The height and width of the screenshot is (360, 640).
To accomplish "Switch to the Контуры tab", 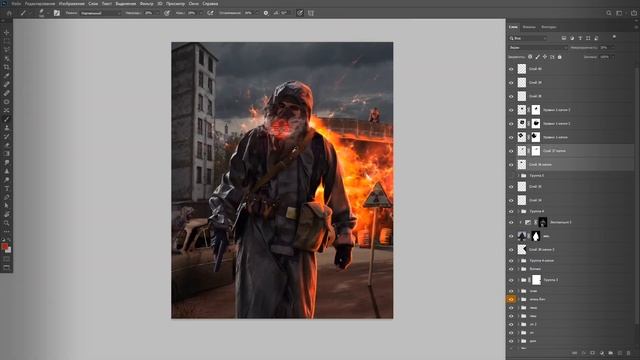I will point(549,27).
